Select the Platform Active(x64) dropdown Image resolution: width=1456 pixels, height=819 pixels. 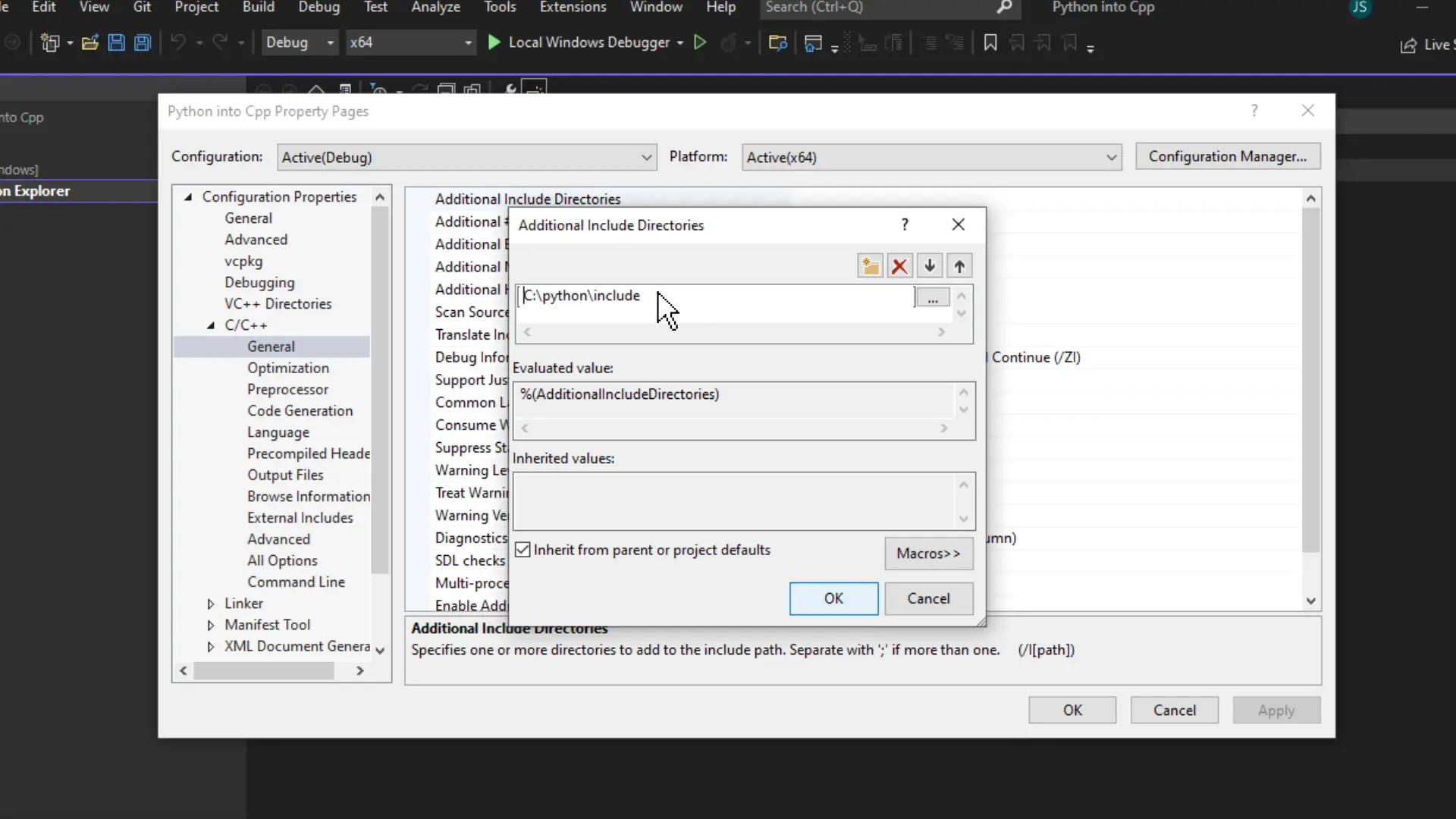(930, 157)
